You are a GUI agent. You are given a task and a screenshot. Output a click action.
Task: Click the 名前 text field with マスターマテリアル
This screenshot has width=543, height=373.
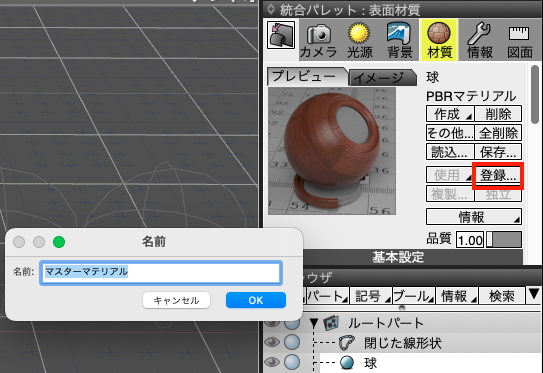[161, 272]
